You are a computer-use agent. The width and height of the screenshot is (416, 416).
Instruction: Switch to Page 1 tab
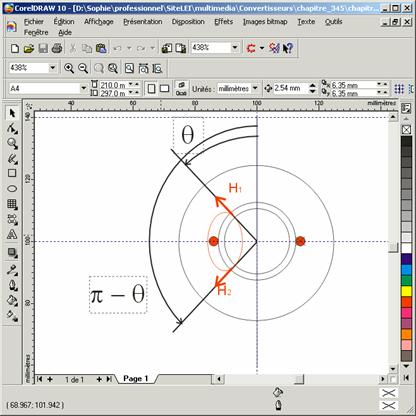pyautogui.click(x=136, y=379)
